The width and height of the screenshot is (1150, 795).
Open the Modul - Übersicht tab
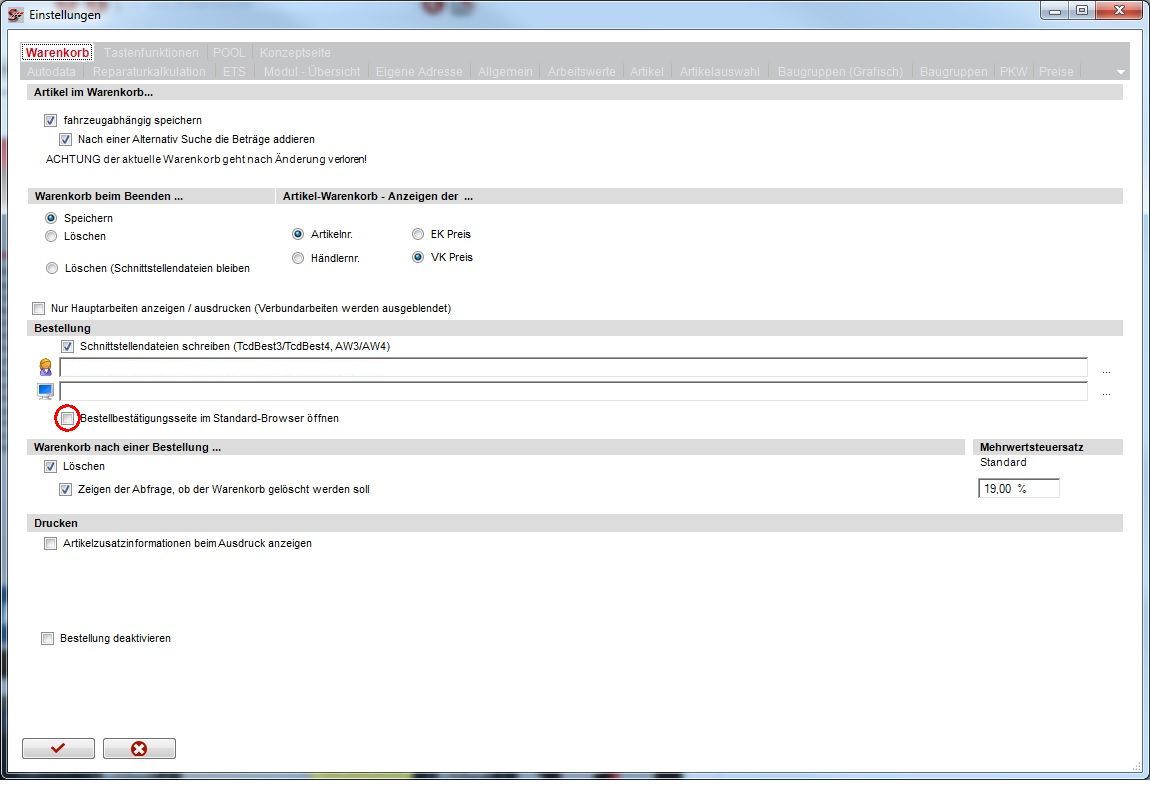(x=312, y=72)
